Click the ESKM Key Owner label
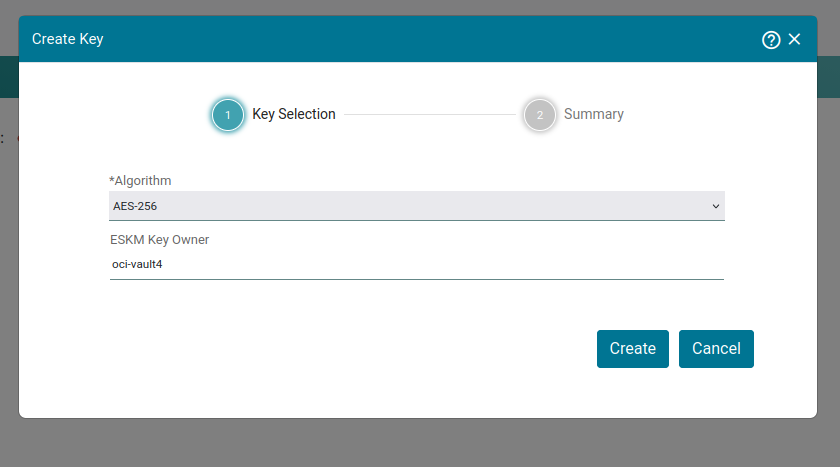This screenshot has width=840, height=467. click(160, 239)
